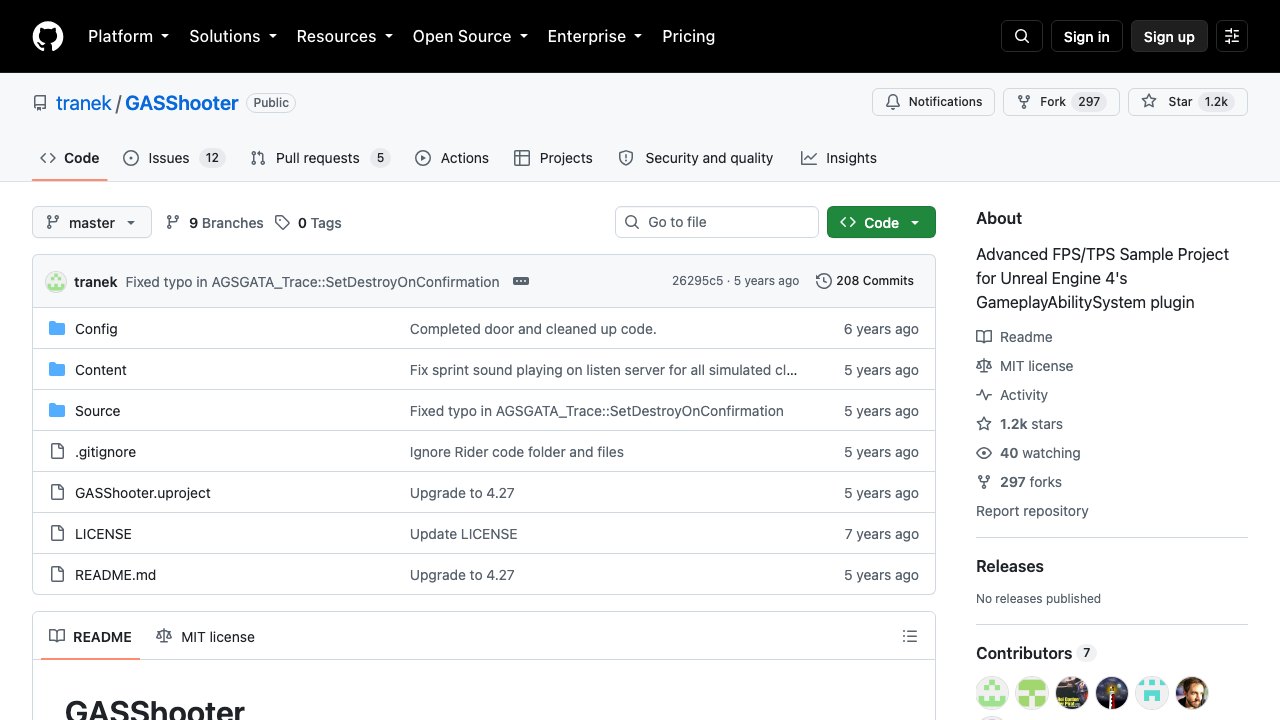Image resolution: width=1280 pixels, height=720 pixels.
Task: Open the GASShooter repository title link
Action: point(182,103)
